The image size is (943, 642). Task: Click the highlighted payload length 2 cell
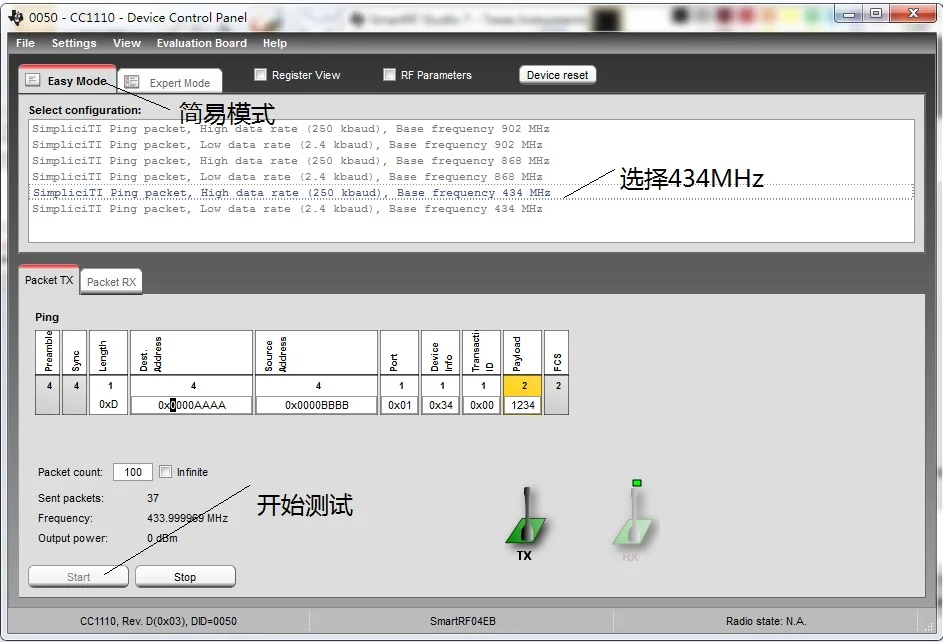point(523,386)
